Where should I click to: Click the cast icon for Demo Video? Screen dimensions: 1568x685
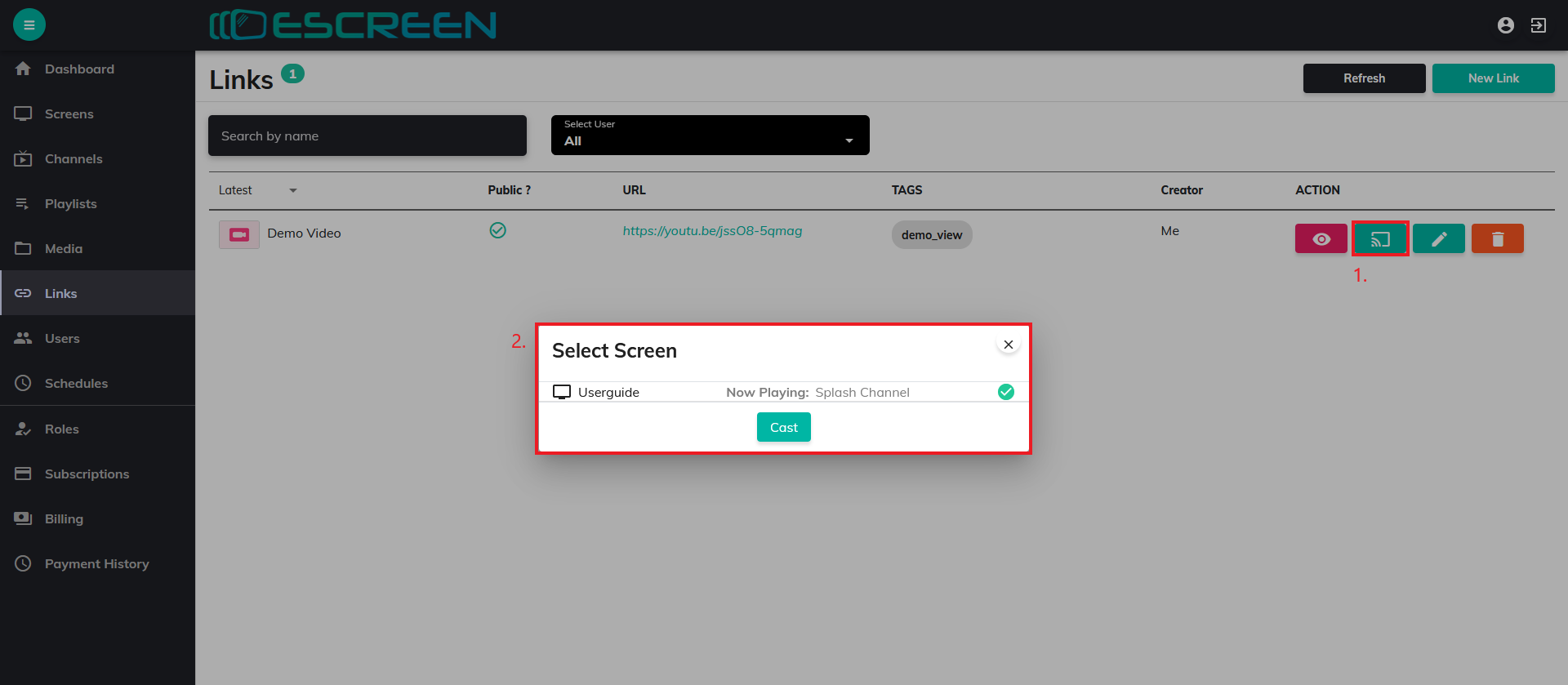pyautogui.click(x=1380, y=239)
